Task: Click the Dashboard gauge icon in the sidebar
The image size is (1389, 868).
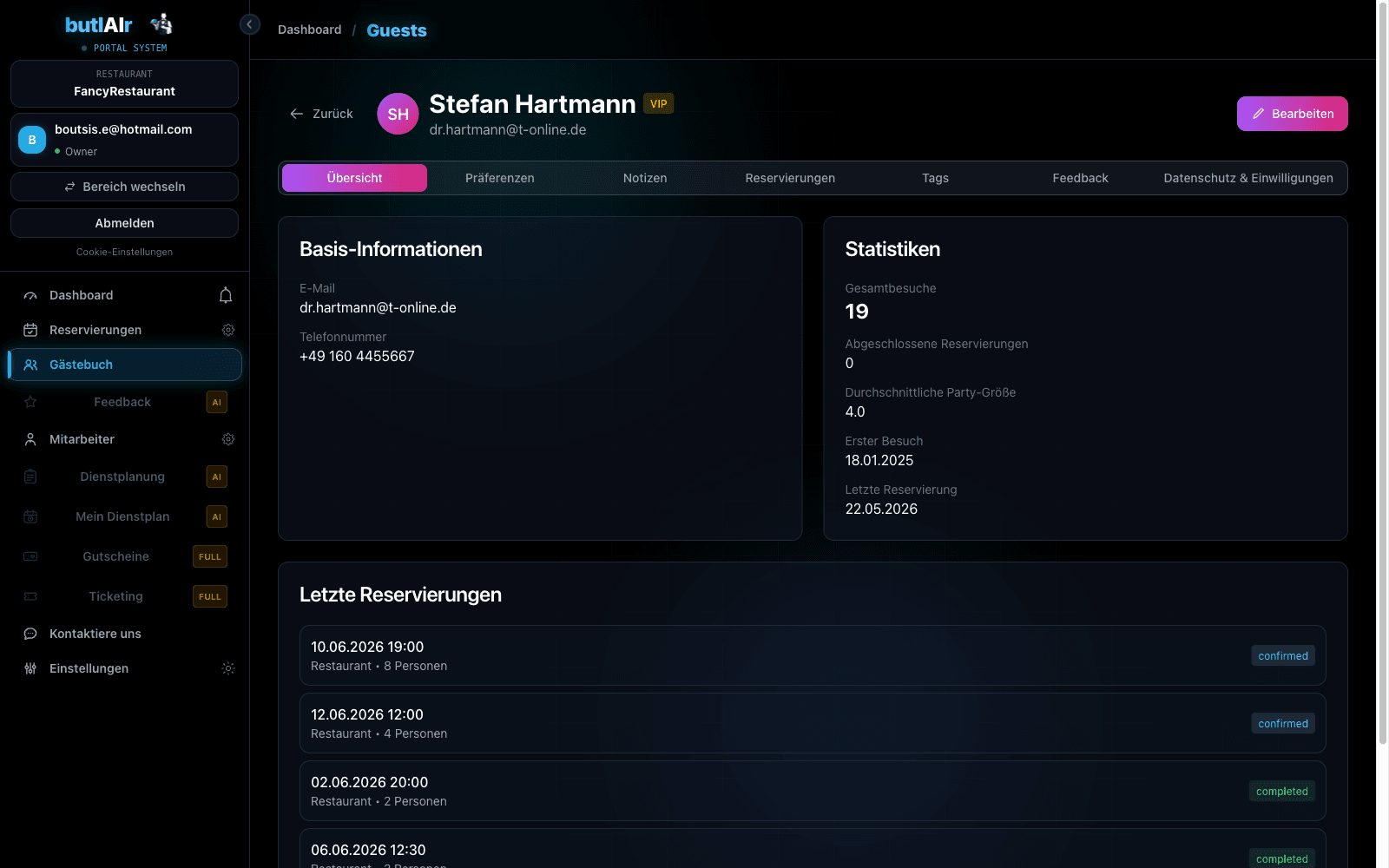Action: (30, 295)
